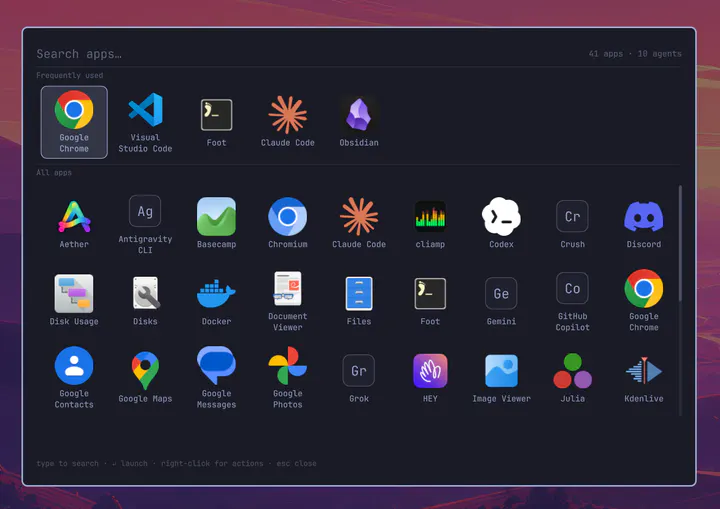Open the Aether app

coord(74,224)
